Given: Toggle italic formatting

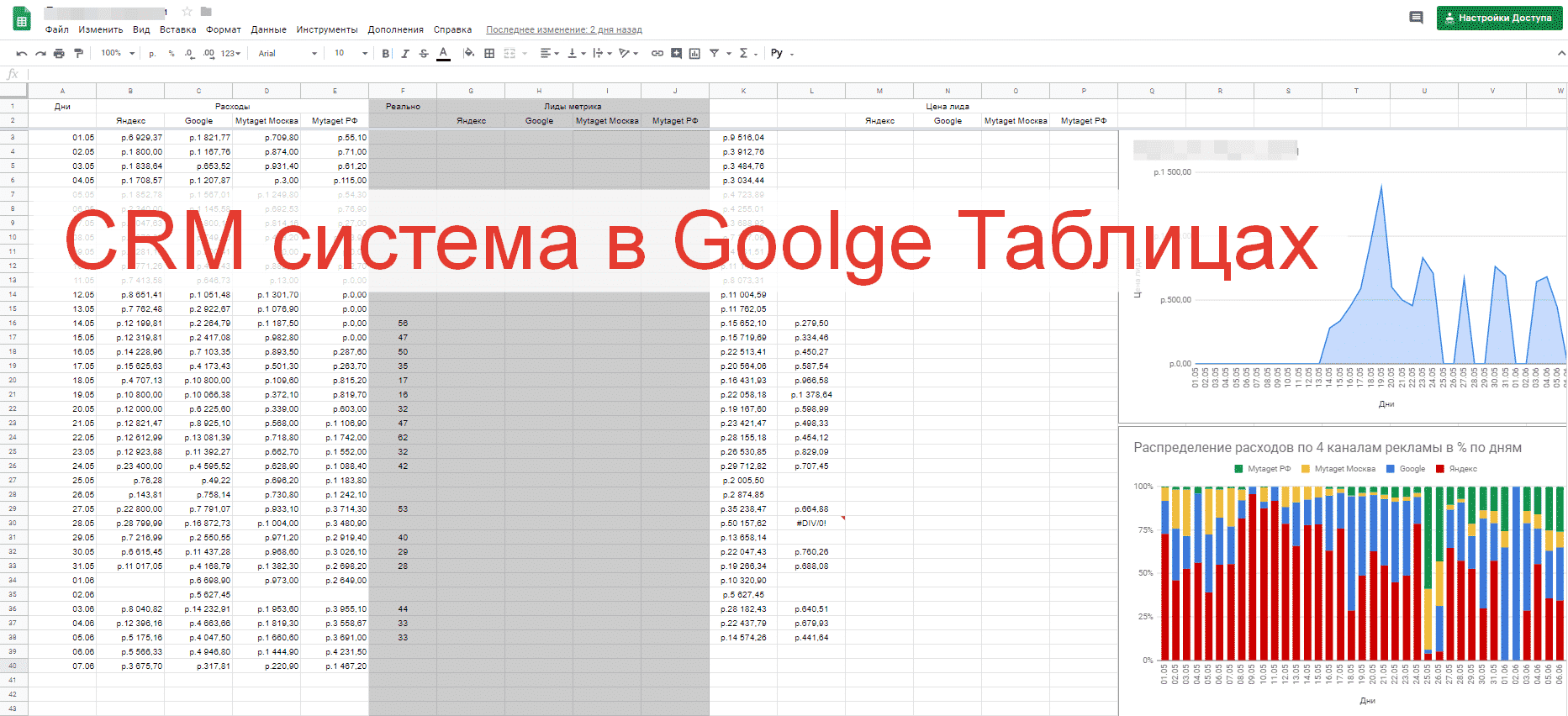Looking at the screenshot, I should pyautogui.click(x=405, y=53).
